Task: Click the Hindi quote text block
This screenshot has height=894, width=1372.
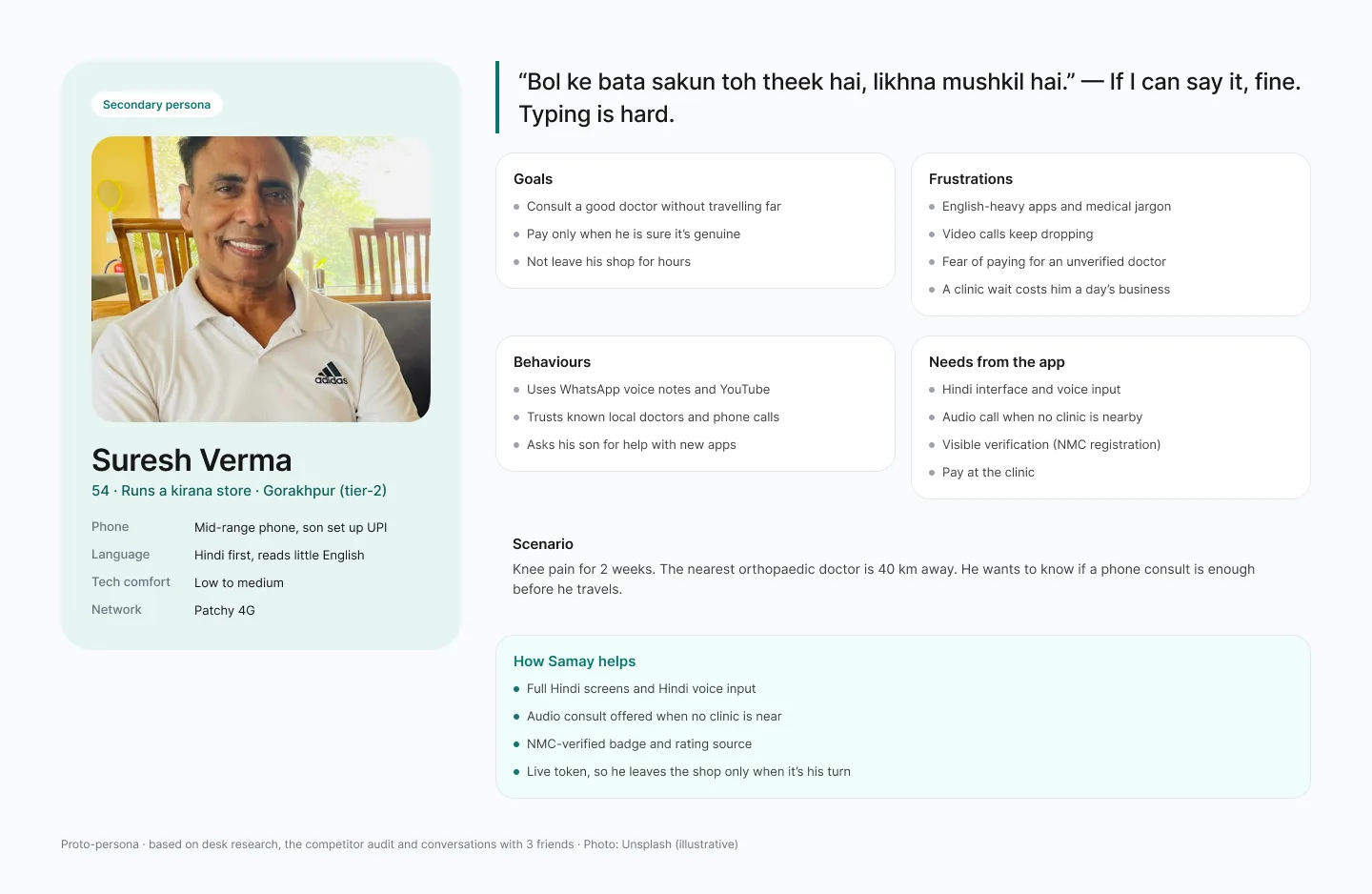Action: (909, 98)
